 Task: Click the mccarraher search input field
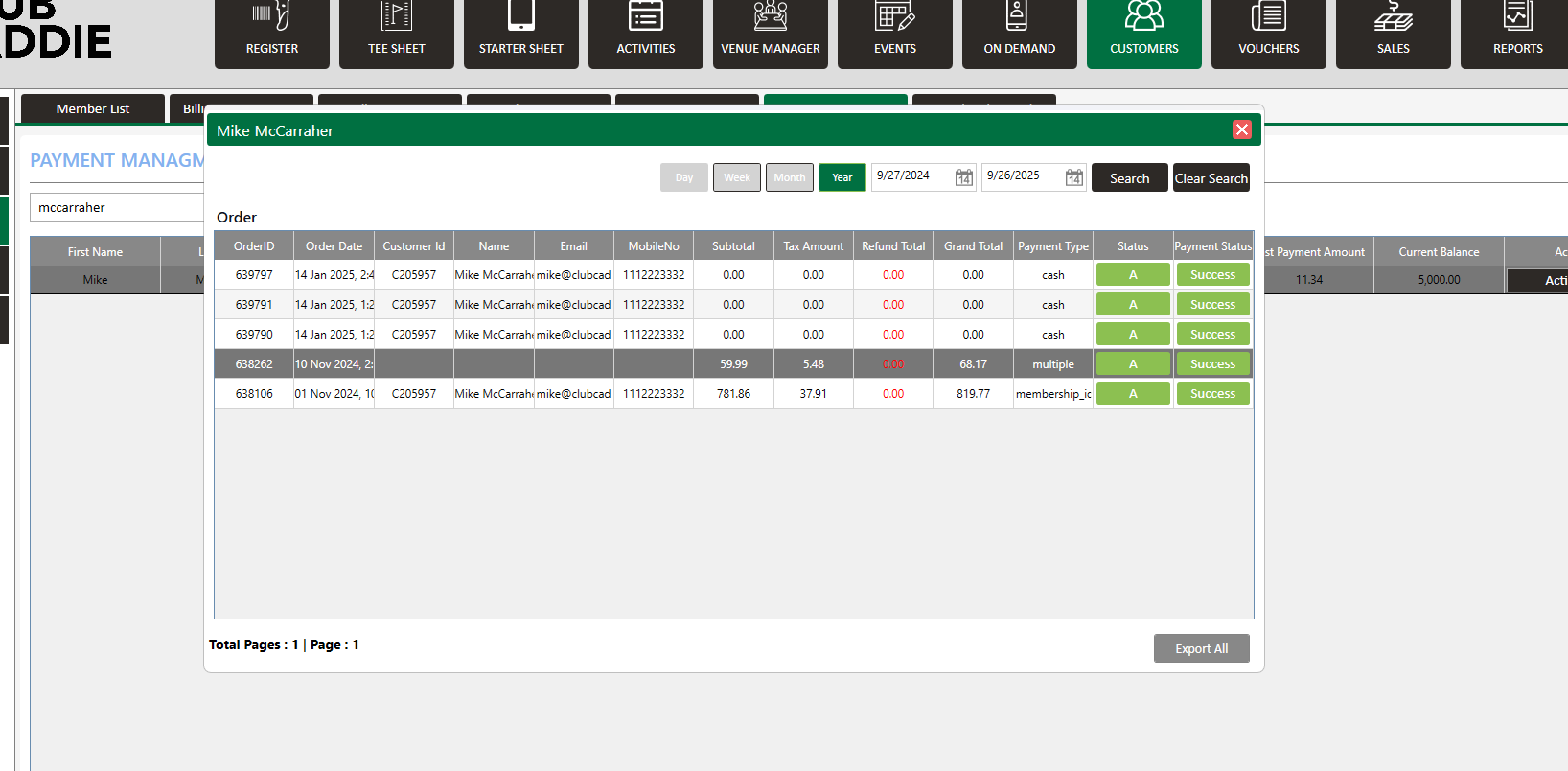(x=115, y=207)
